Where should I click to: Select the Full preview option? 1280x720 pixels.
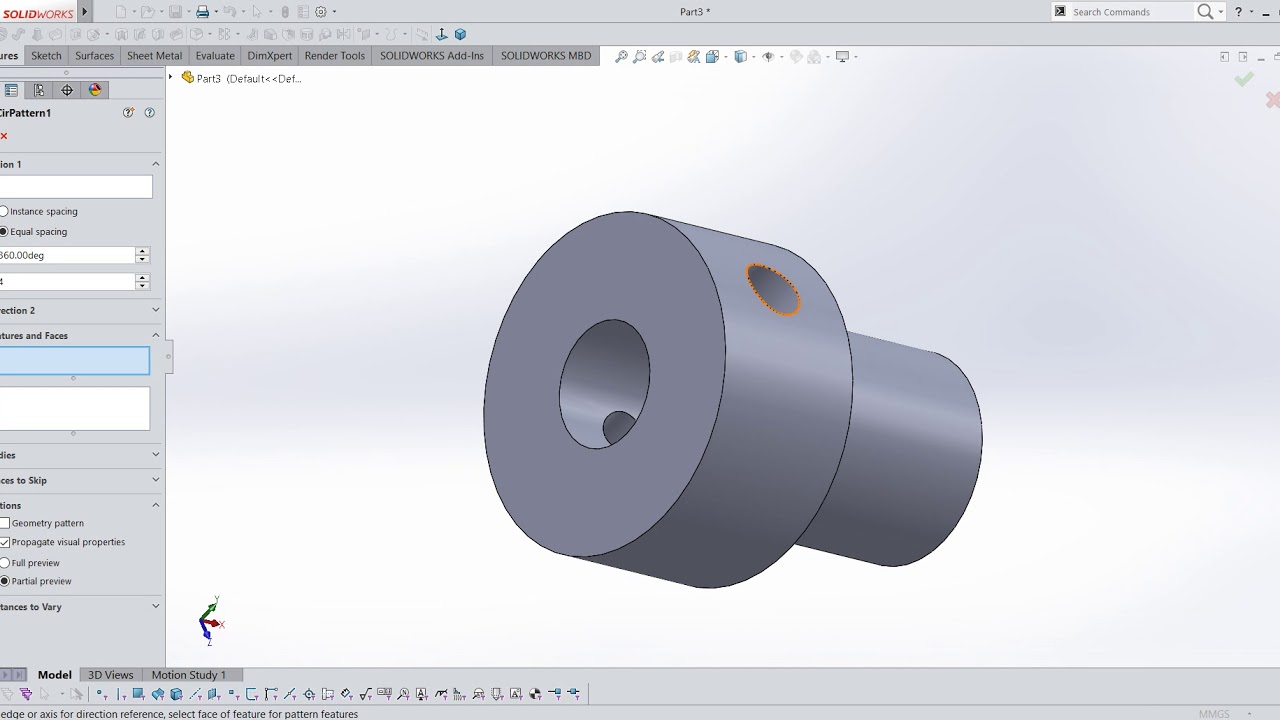4,563
